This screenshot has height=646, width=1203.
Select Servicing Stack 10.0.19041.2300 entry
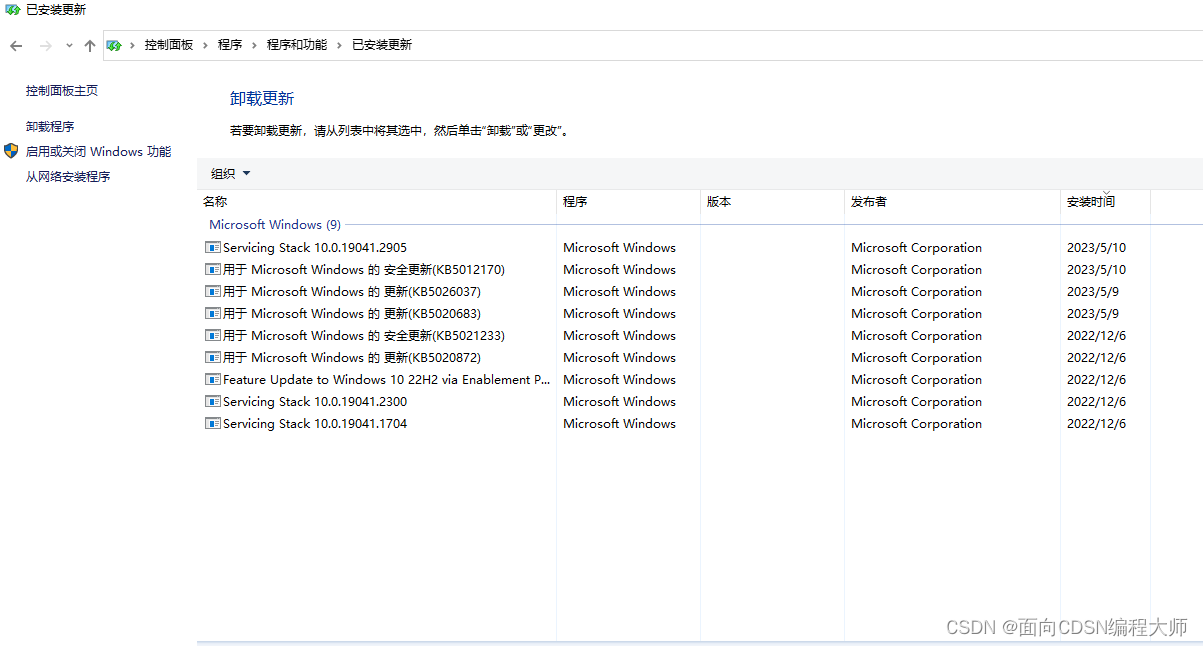[315, 401]
